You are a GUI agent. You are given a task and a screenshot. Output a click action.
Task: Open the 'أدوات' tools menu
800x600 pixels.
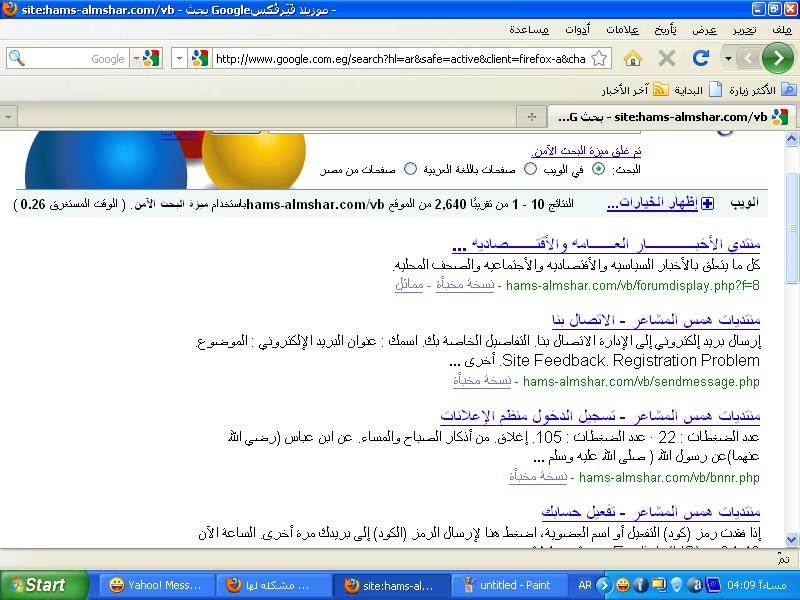574,29
